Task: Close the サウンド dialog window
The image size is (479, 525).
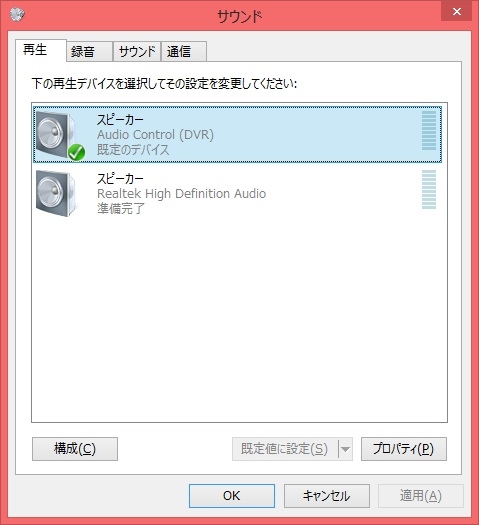Action: click(x=457, y=12)
